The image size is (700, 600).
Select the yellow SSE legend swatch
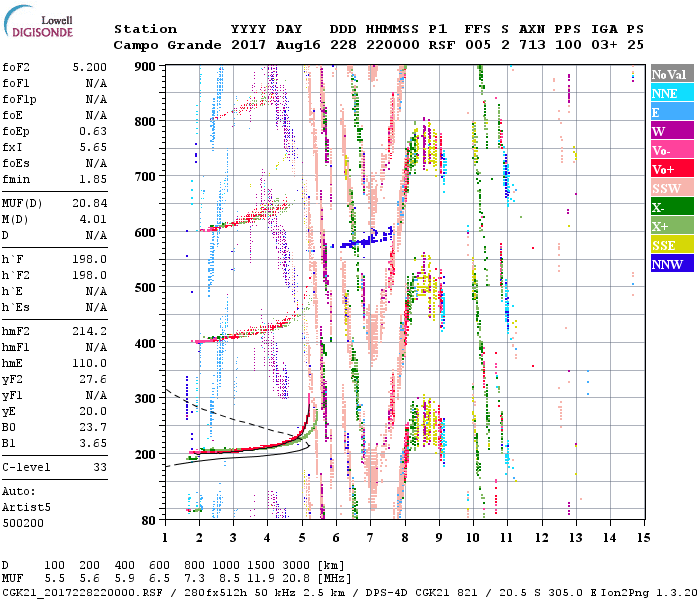[x=669, y=246]
